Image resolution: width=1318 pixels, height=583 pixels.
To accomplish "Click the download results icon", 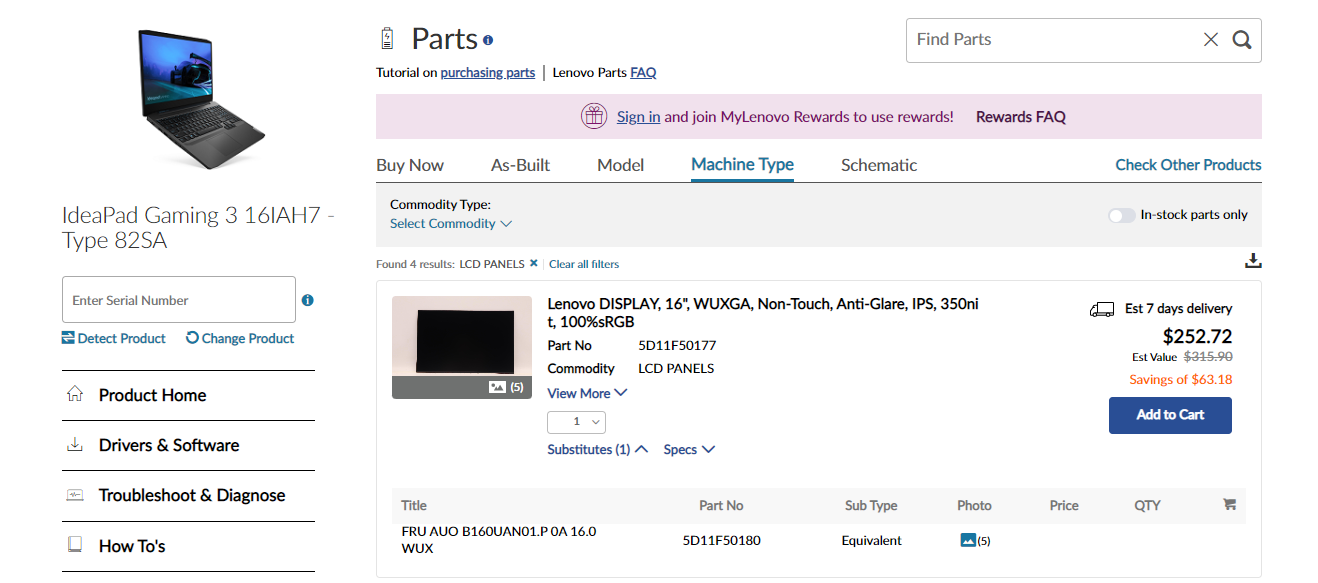I will [x=1253, y=261].
